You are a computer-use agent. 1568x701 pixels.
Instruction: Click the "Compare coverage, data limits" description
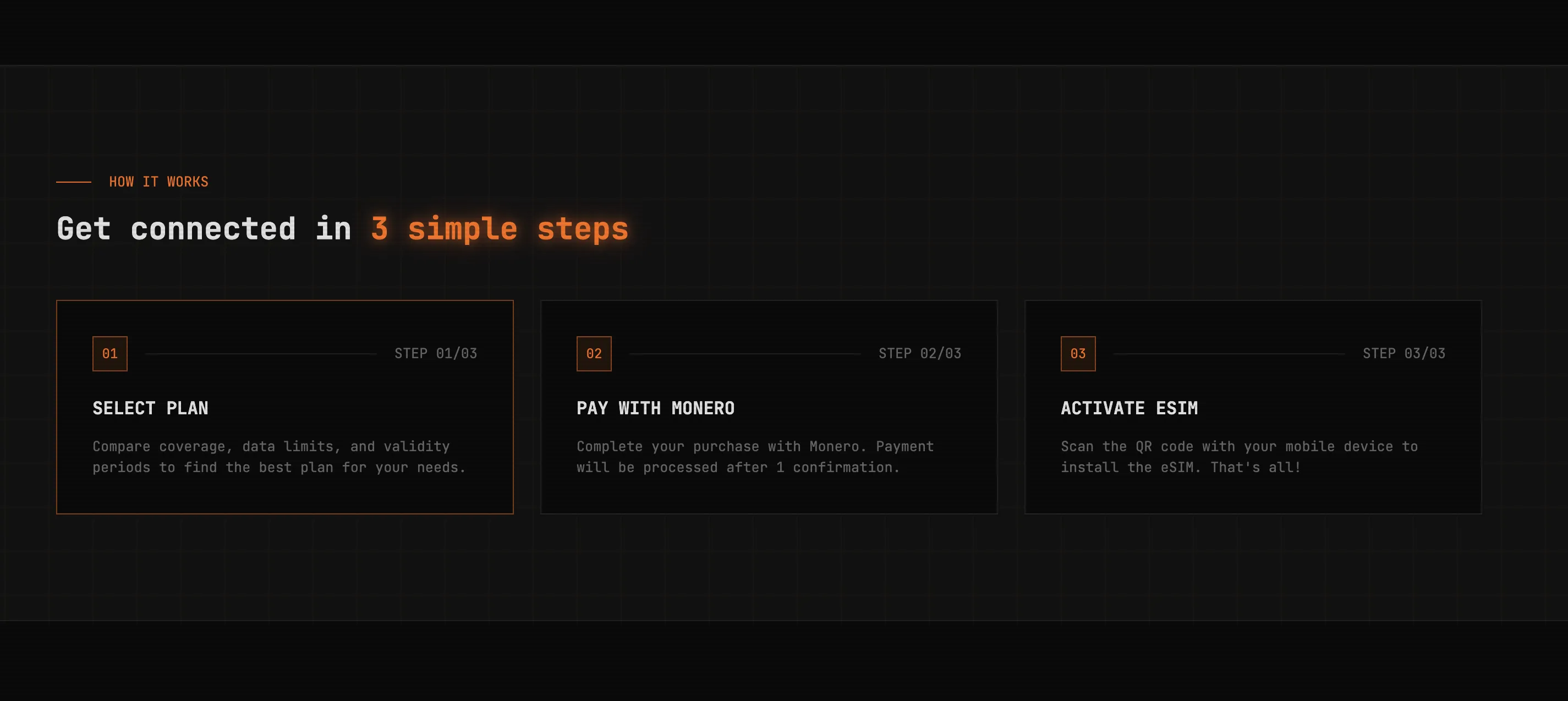pyautogui.click(x=279, y=457)
